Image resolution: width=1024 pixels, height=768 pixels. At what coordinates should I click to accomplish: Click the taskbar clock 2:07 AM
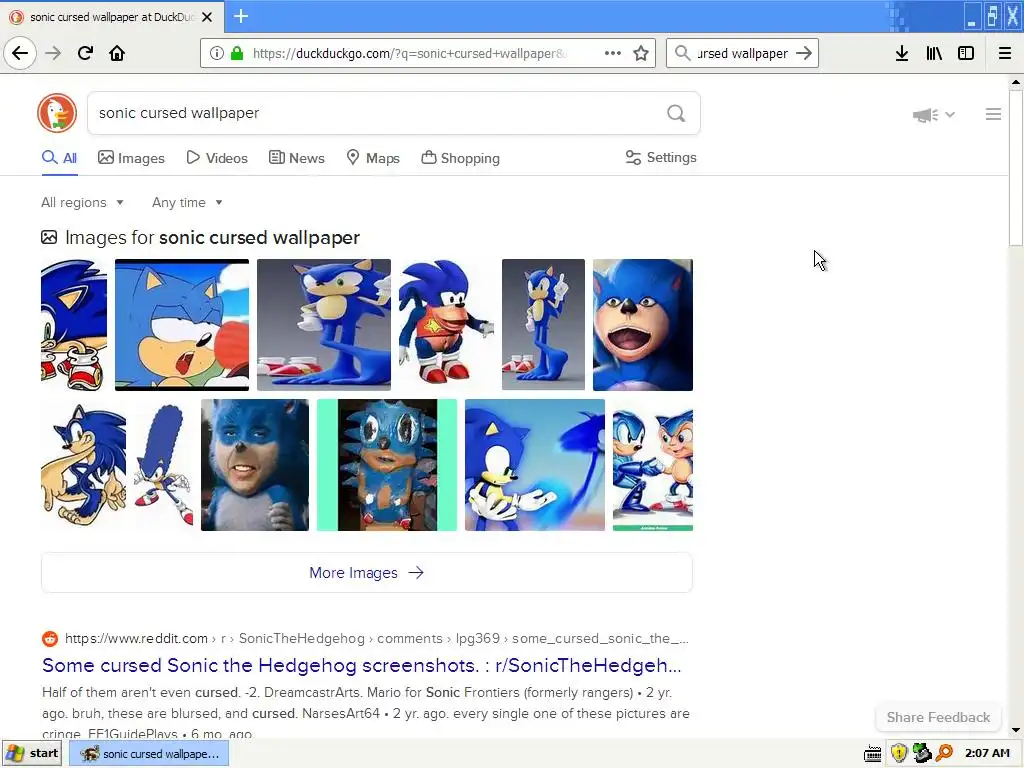click(x=987, y=753)
